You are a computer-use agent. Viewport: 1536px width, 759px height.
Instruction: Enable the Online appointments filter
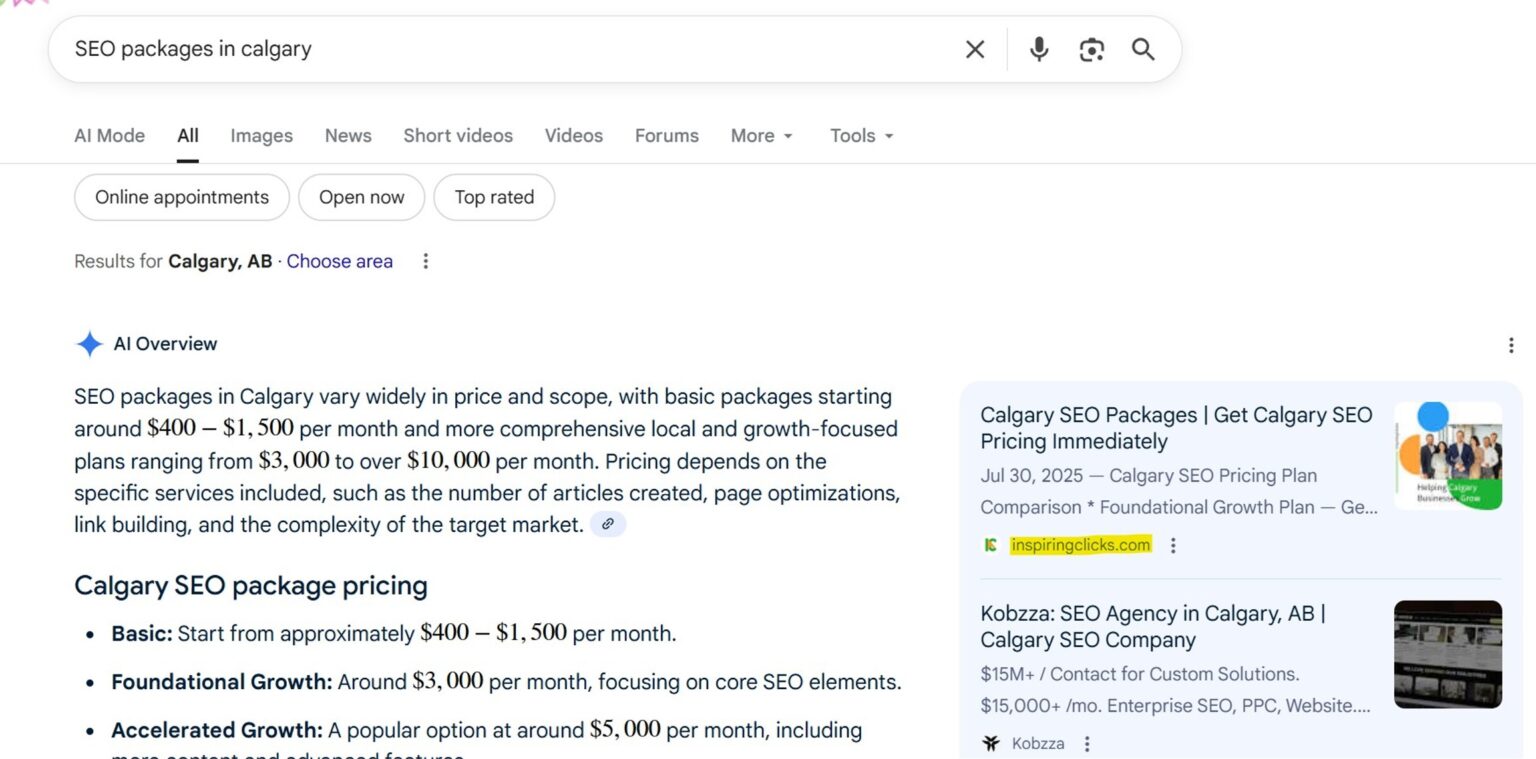point(181,197)
